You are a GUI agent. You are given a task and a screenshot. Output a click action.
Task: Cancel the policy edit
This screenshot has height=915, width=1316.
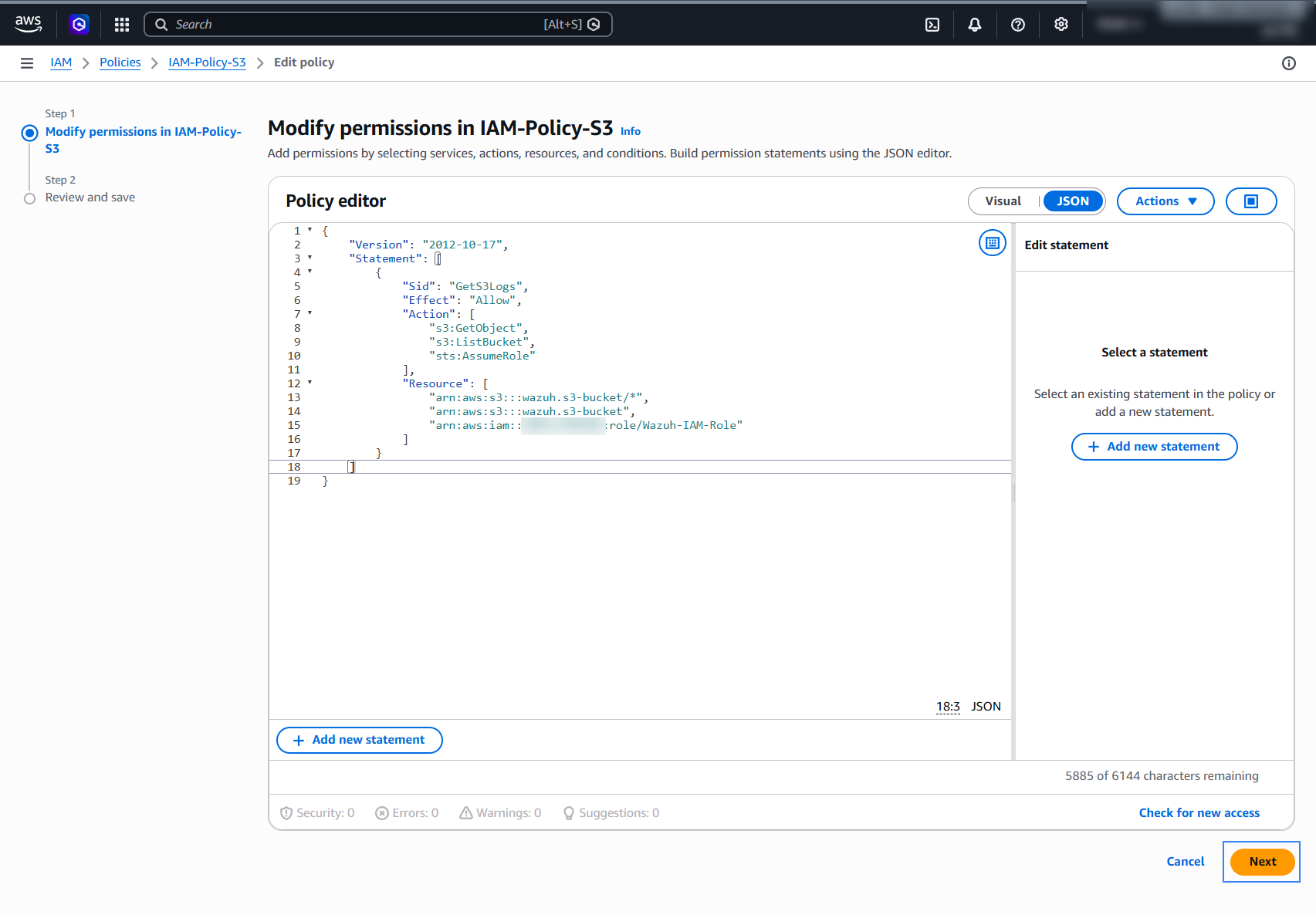pyautogui.click(x=1186, y=862)
